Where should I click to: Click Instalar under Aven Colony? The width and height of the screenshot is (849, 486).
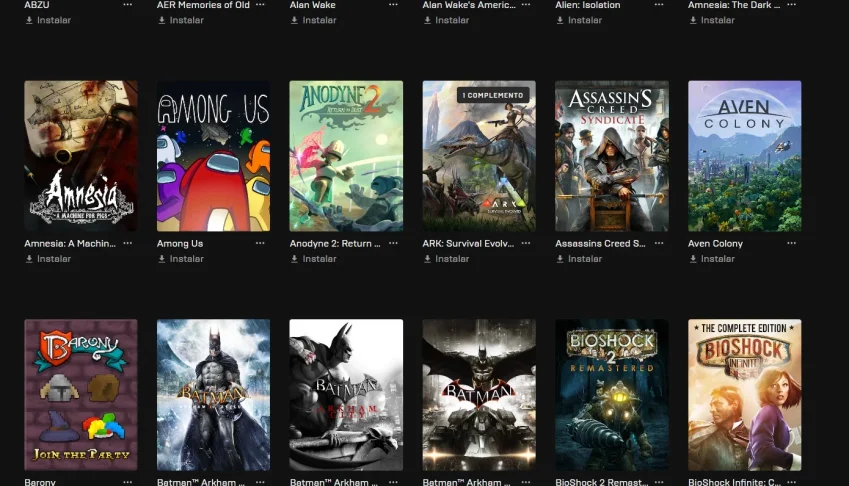pyautogui.click(x=712, y=259)
